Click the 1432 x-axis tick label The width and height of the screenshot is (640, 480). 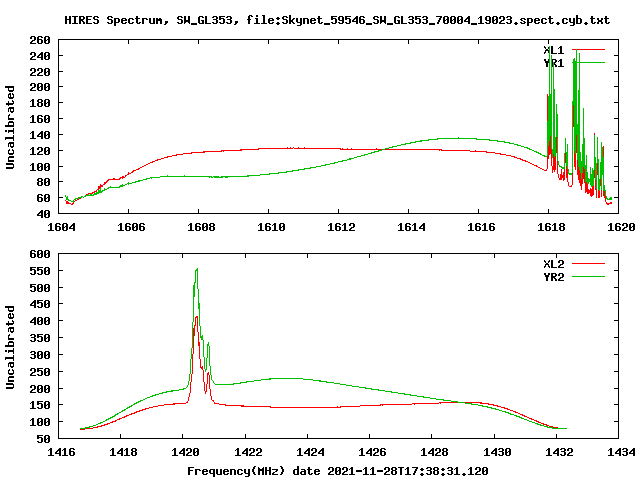coord(559,452)
